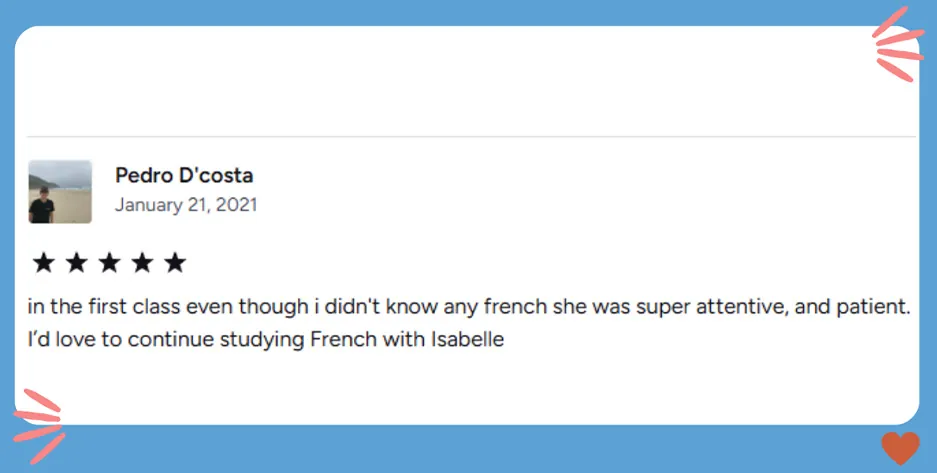This screenshot has width=937, height=473.
Task: Click the review date January 21, 2021
Action: [x=186, y=205]
